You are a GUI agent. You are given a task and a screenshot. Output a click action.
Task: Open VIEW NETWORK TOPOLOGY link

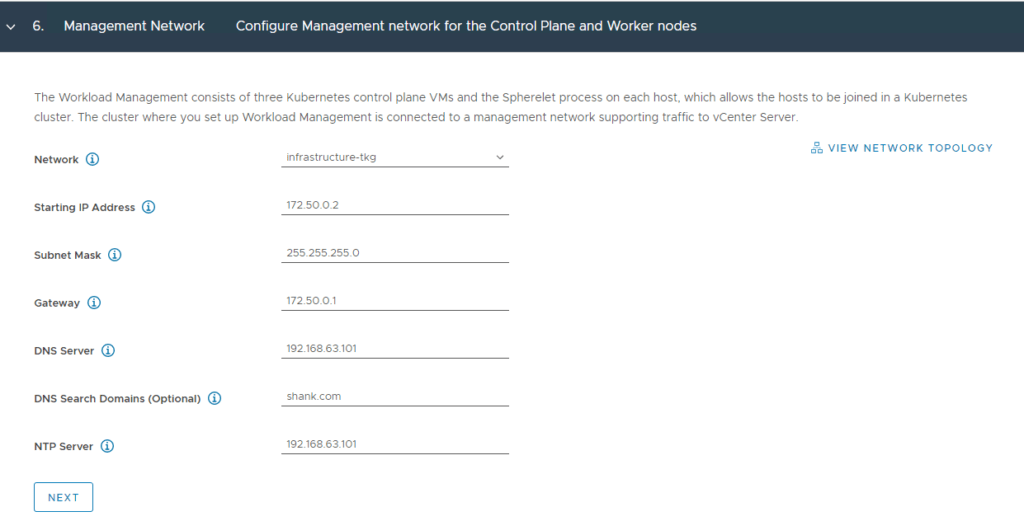pyautogui.click(x=901, y=148)
